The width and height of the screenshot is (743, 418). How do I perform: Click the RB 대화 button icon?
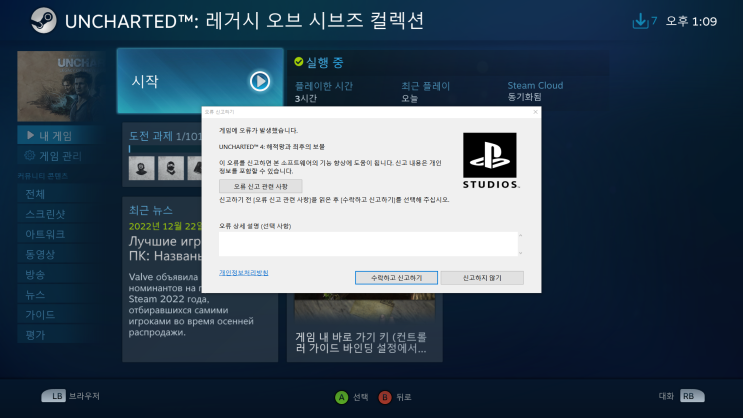click(692, 396)
